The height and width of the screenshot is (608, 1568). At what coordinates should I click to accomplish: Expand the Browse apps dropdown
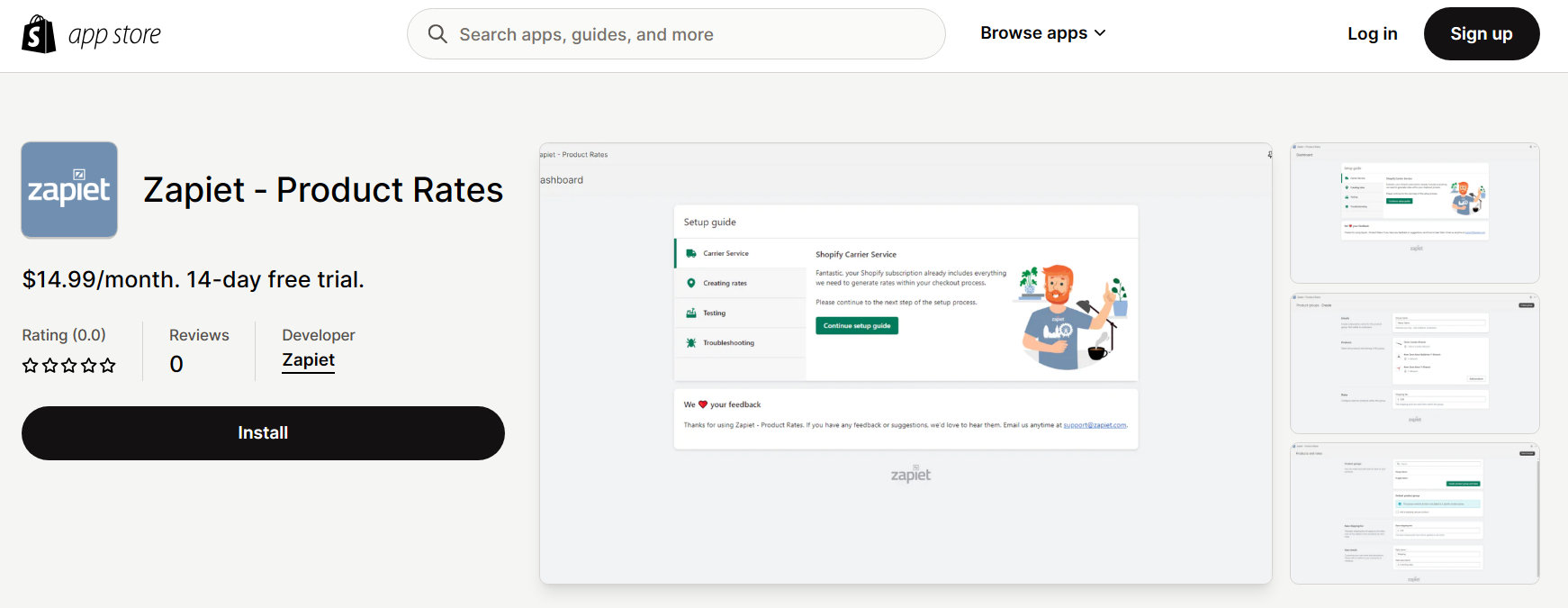(1042, 33)
